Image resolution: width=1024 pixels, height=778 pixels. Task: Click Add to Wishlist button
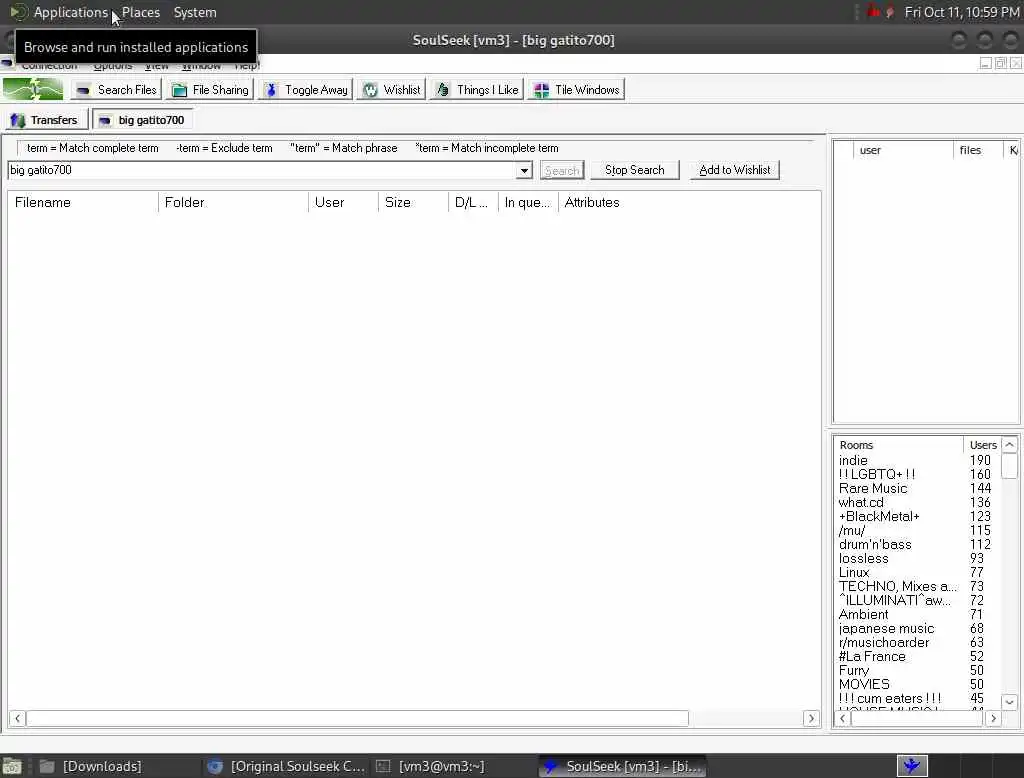tap(735, 170)
